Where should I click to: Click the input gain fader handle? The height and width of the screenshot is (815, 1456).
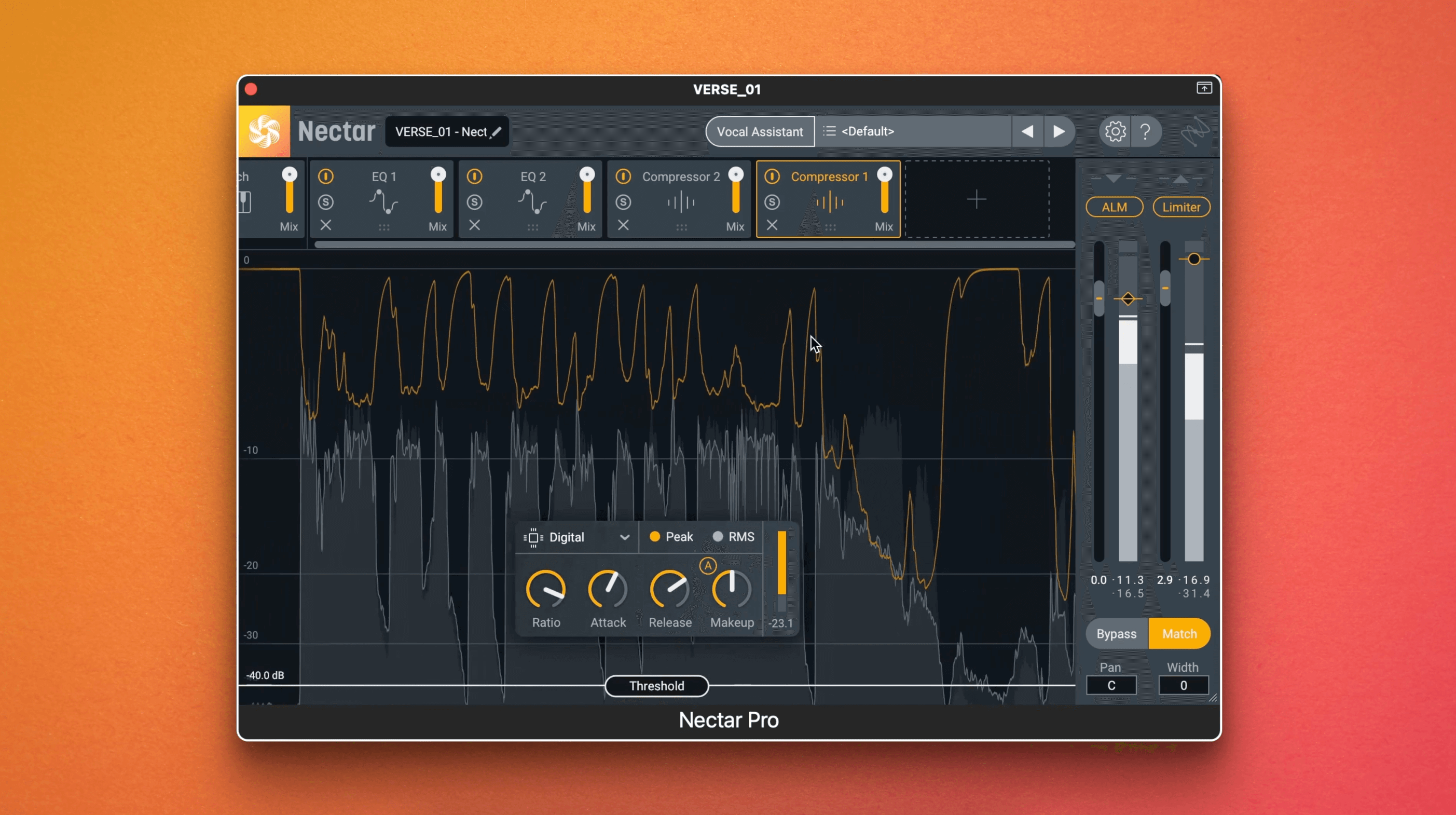pyautogui.click(x=1099, y=298)
